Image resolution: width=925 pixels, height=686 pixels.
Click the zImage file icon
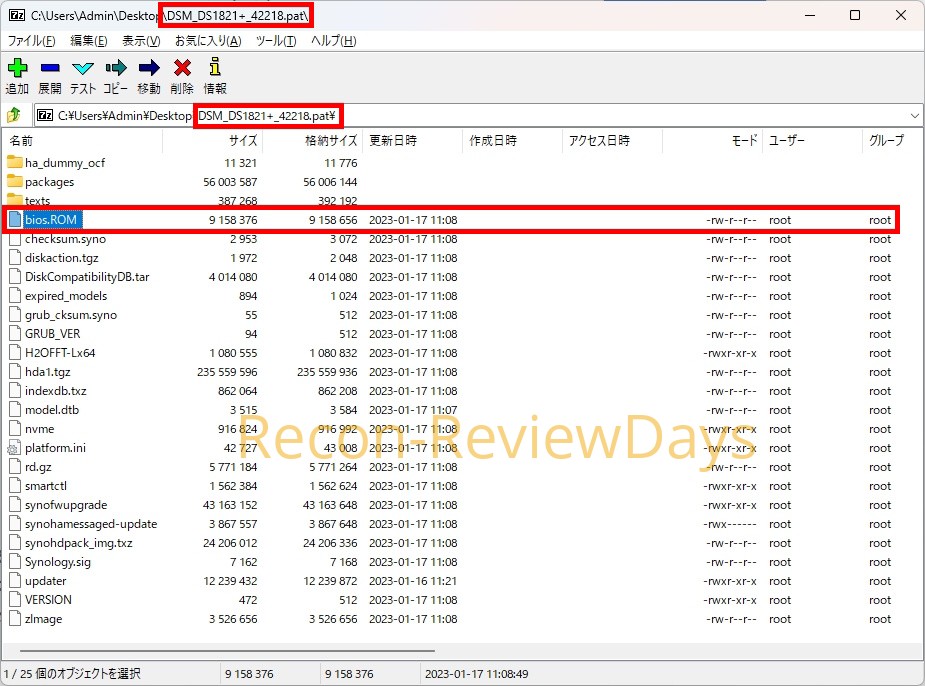tap(15, 619)
